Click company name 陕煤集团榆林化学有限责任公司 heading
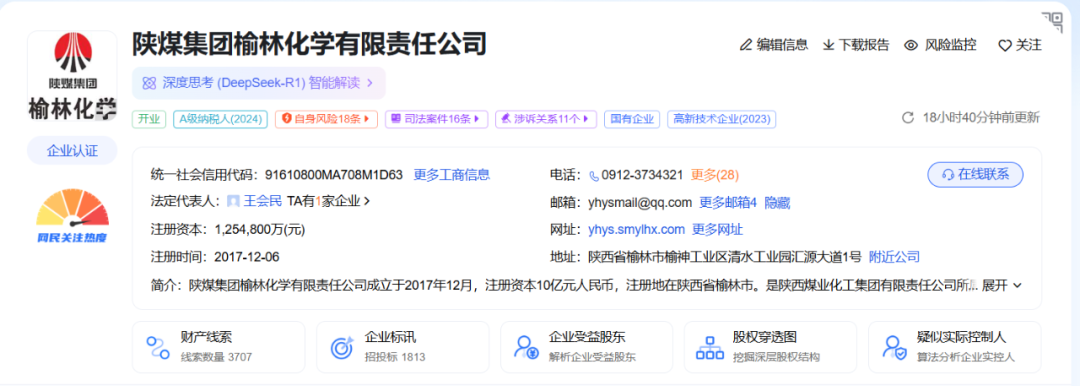Viewport: 1080px width, 386px height. (309, 43)
